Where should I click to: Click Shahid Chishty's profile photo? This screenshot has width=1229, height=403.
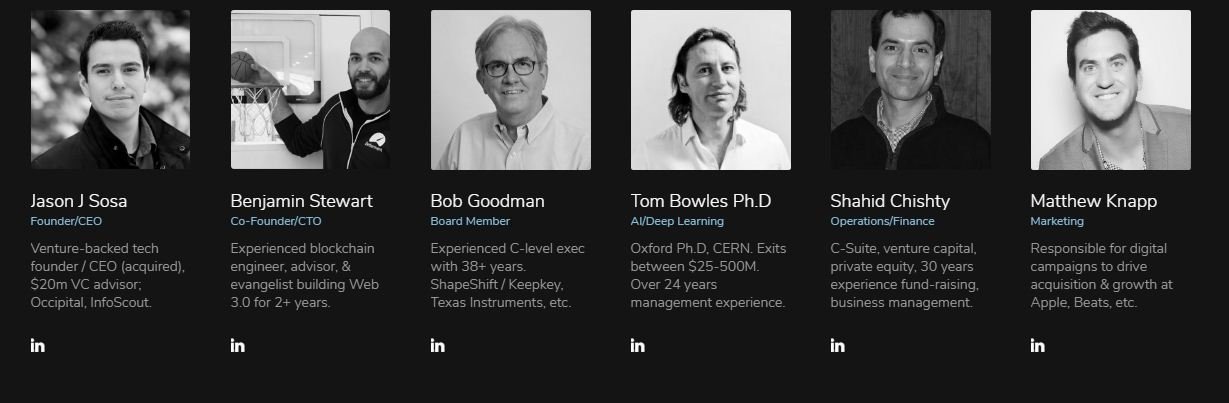point(910,90)
